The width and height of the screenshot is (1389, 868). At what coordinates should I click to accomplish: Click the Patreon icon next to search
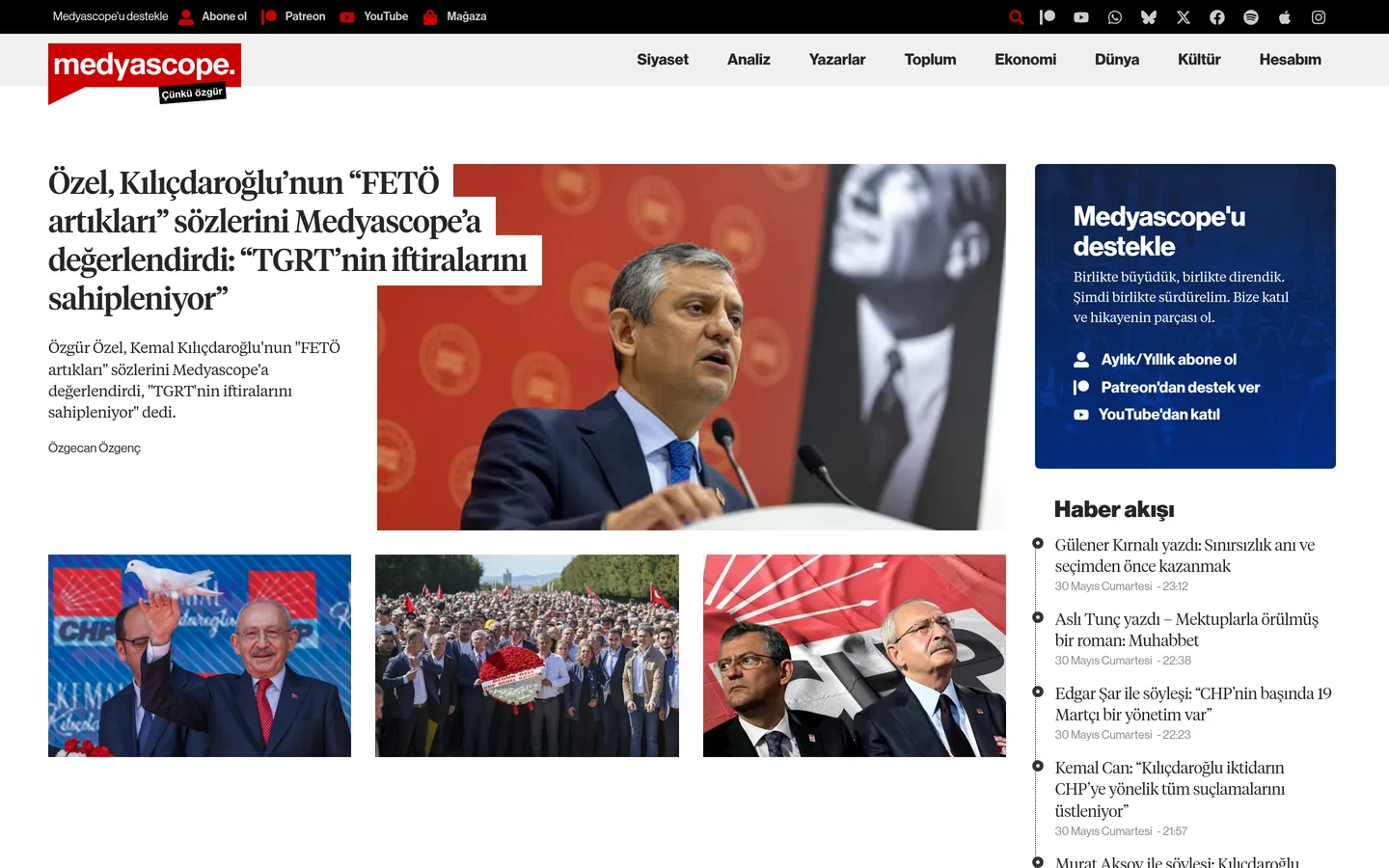tap(1048, 16)
